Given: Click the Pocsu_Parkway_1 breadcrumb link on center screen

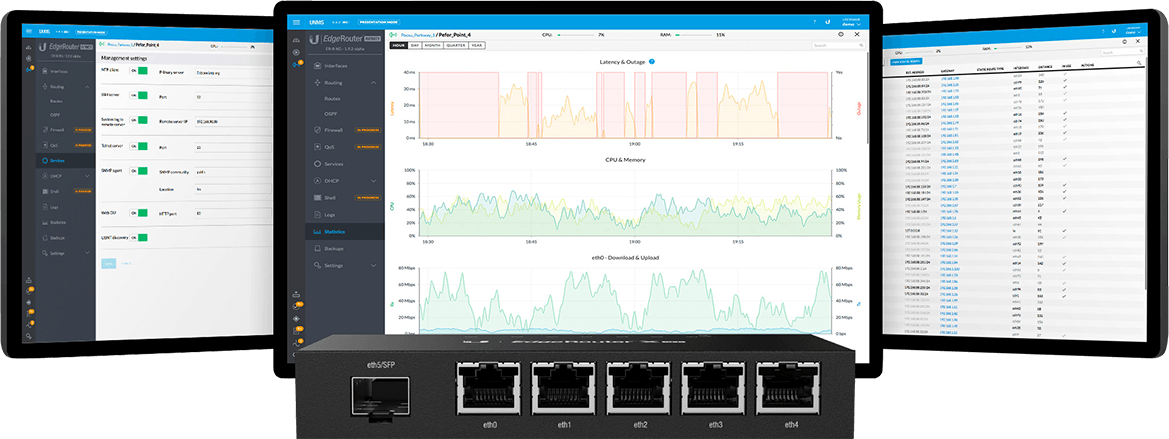Looking at the screenshot, I should (x=416, y=34).
